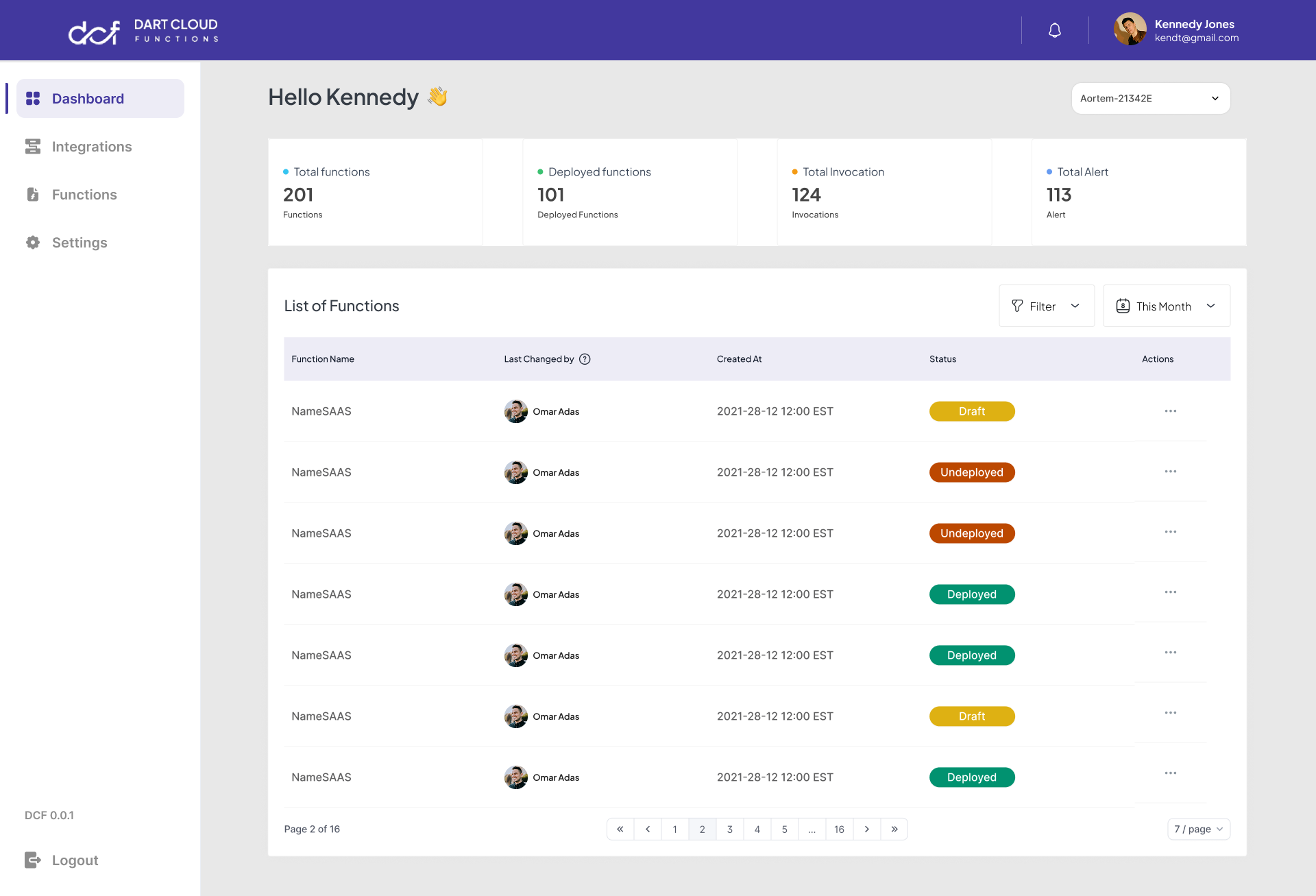Open Settings via the gear icon
This screenshot has height=896, width=1316.
click(33, 242)
